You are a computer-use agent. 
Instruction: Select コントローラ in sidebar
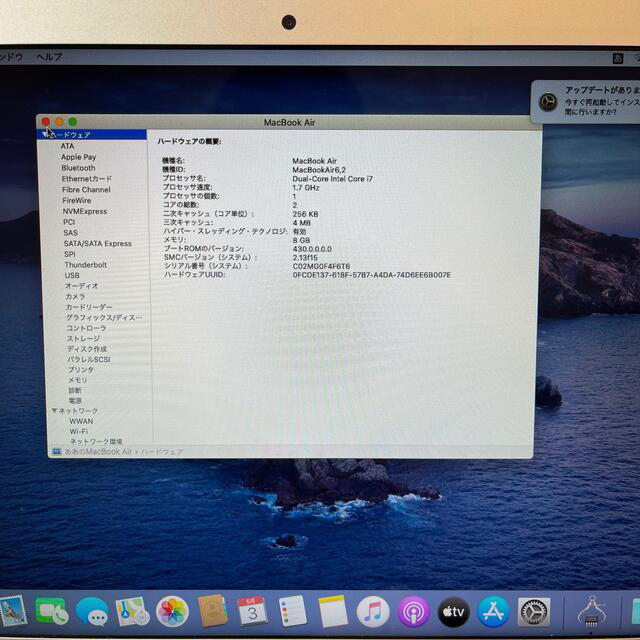(86, 328)
